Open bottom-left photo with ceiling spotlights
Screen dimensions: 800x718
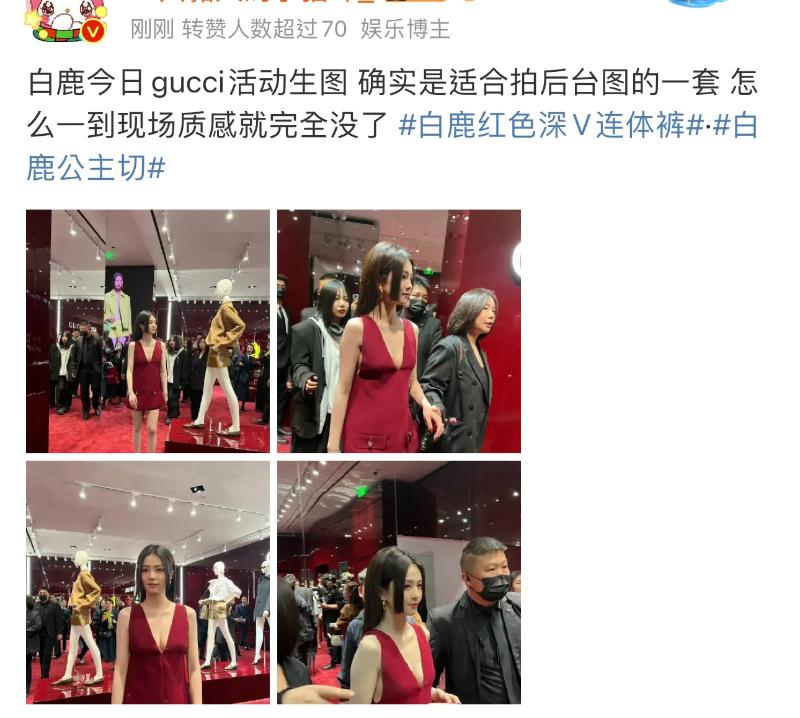tap(148, 582)
